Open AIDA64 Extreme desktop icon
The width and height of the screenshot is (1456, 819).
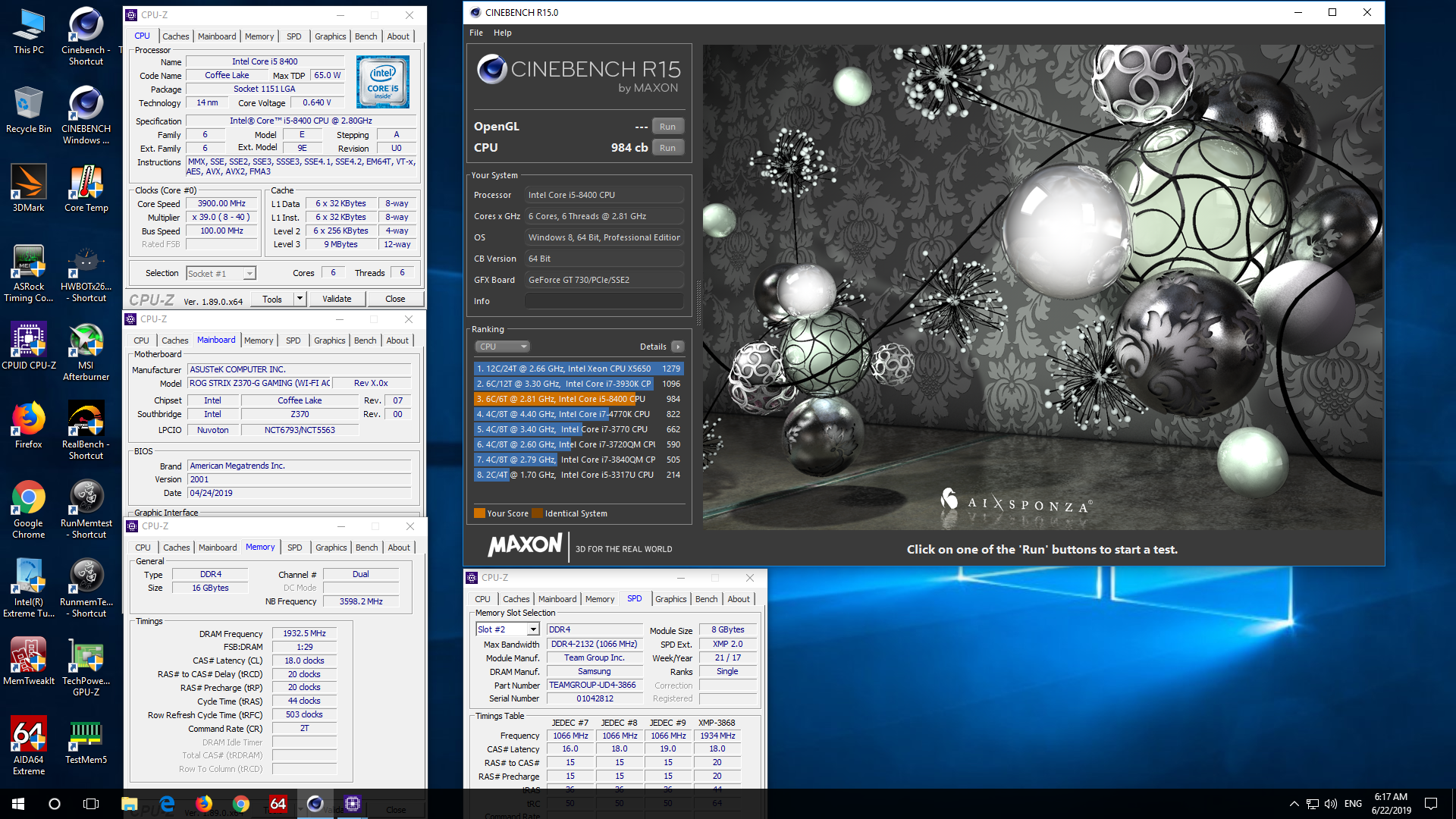(29, 746)
